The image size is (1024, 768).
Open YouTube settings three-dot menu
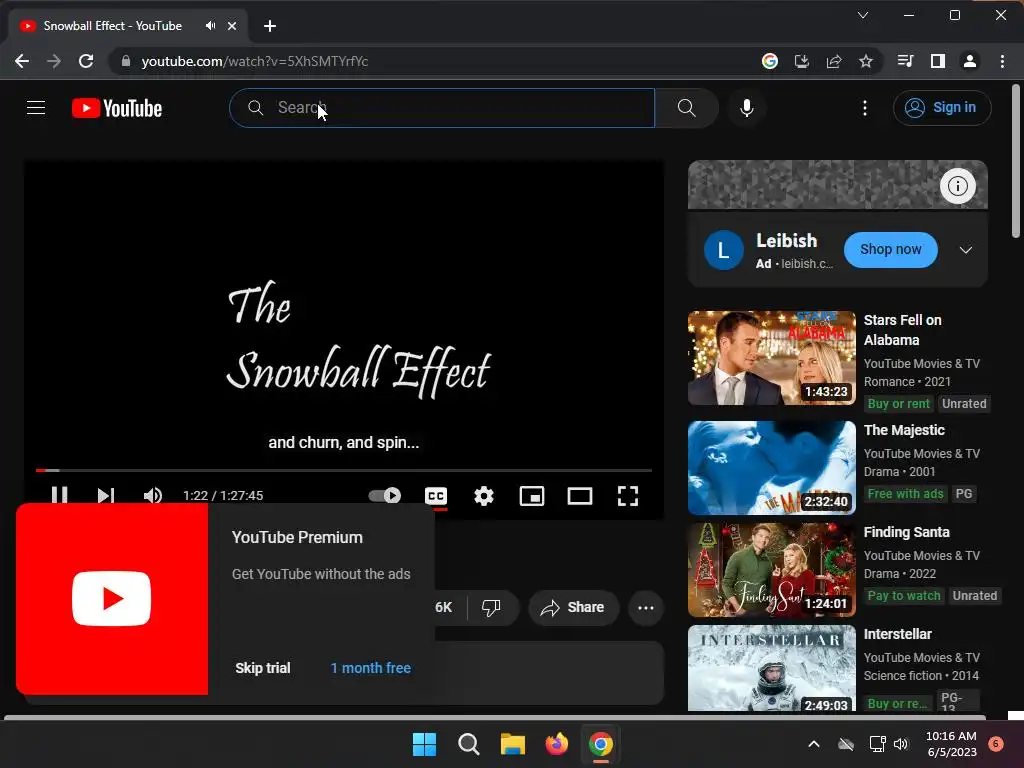click(x=865, y=108)
